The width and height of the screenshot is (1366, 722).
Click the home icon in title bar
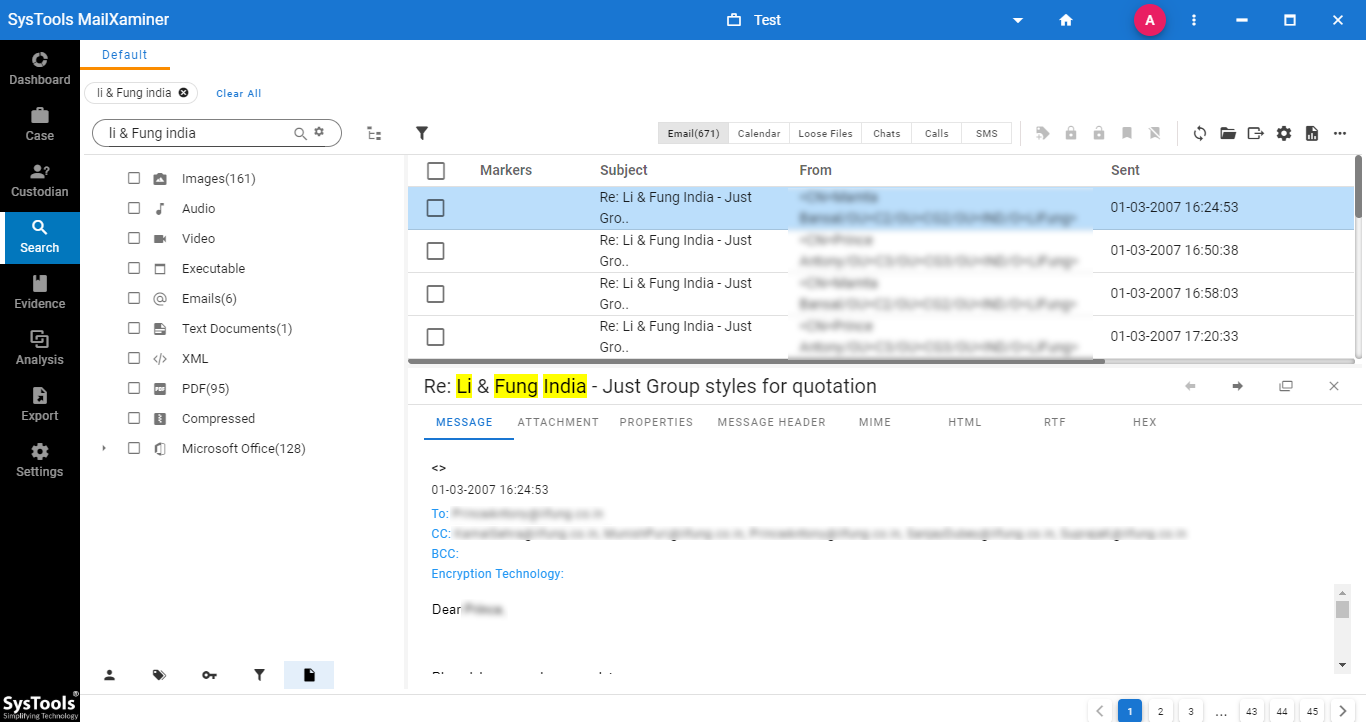[x=1066, y=20]
